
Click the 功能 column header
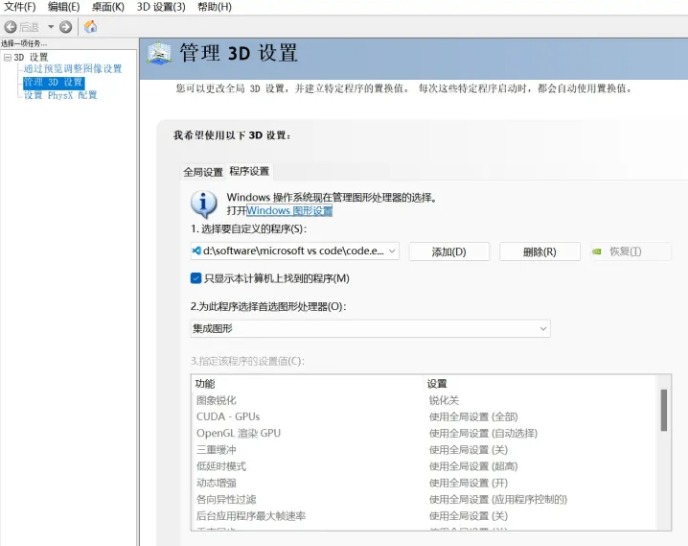pos(205,384)
